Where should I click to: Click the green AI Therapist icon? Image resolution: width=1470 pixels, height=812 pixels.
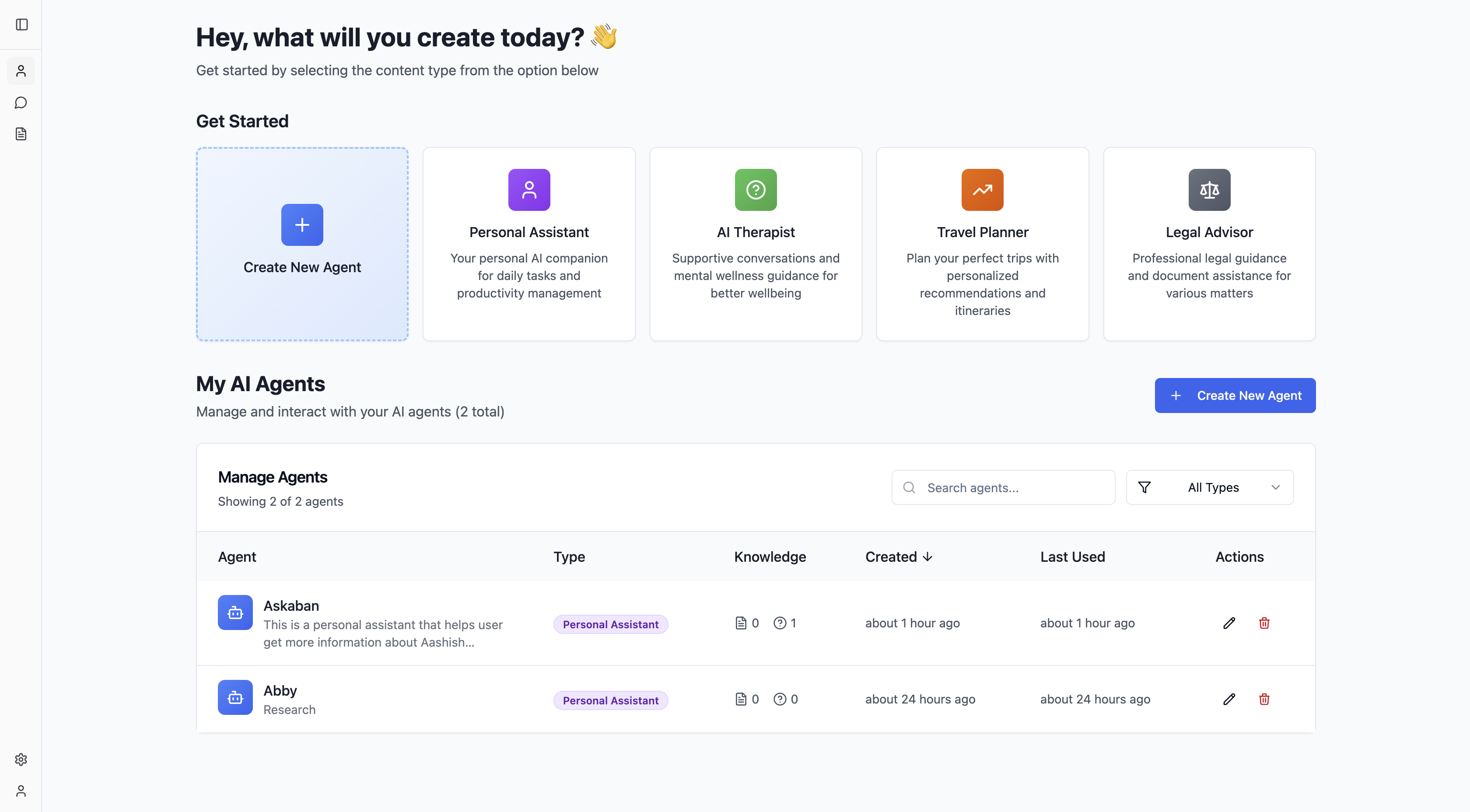756,189
